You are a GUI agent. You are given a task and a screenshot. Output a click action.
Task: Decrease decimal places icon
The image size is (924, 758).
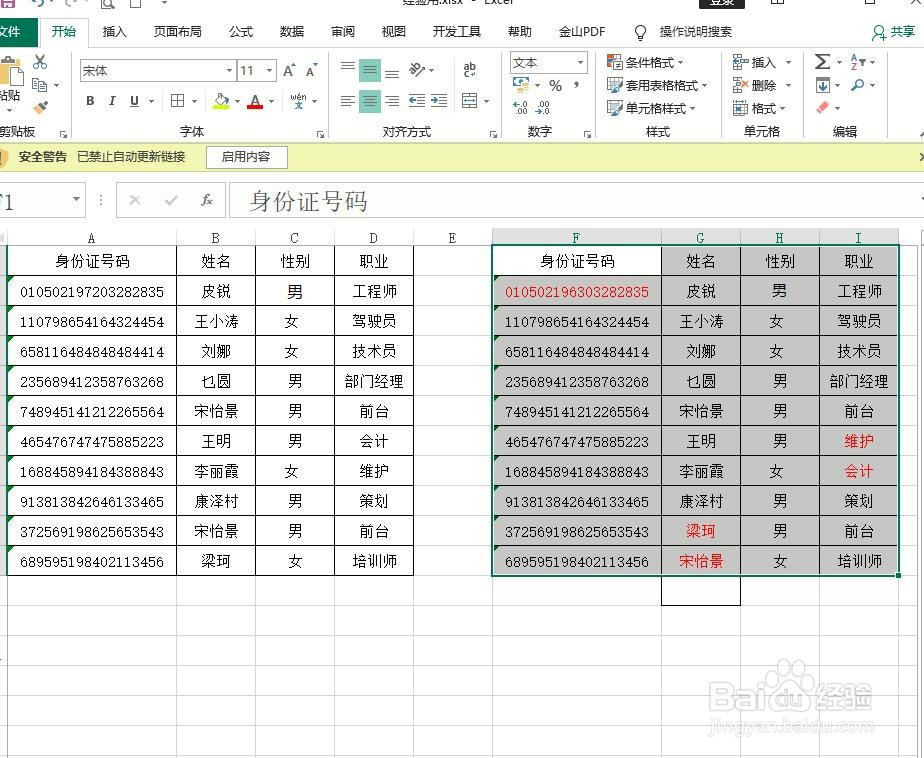pos(542,107)
